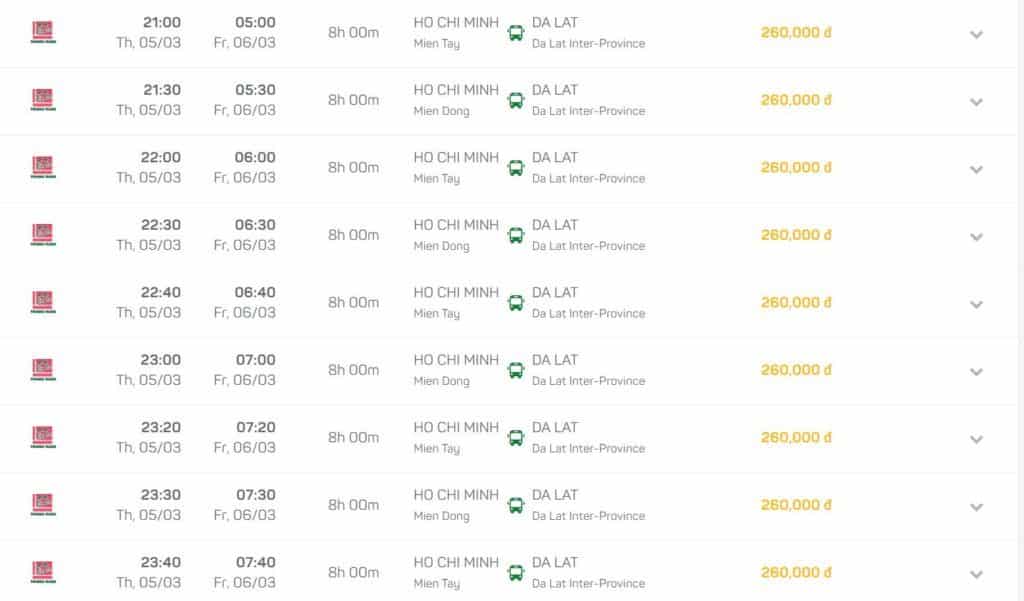Viewport: 1024px width, 601px height.
Task: Click operator logo of 22:40 departure
Action: [x=43, y=302]
